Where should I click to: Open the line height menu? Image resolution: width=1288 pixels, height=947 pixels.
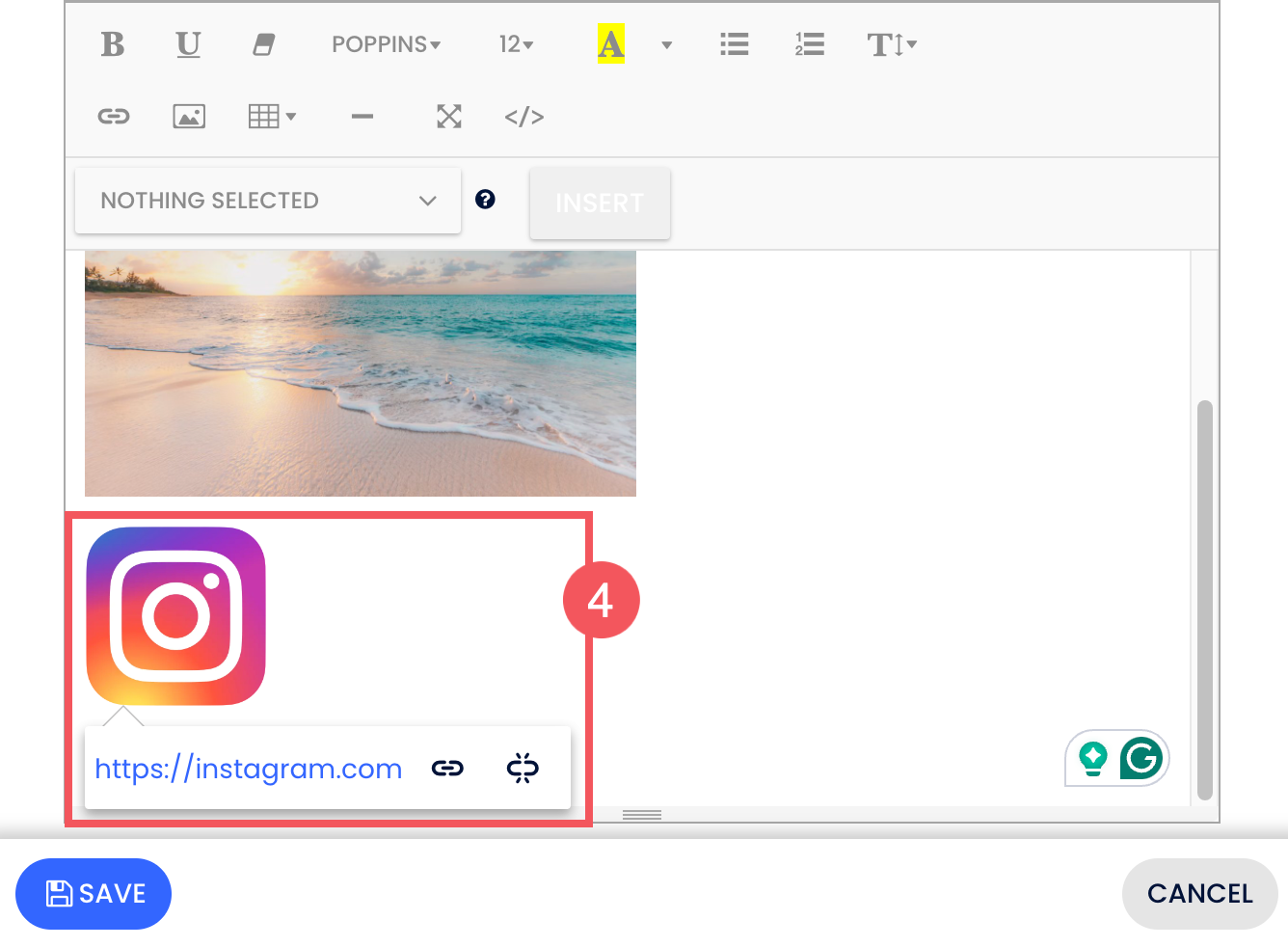tap(892, 44)
